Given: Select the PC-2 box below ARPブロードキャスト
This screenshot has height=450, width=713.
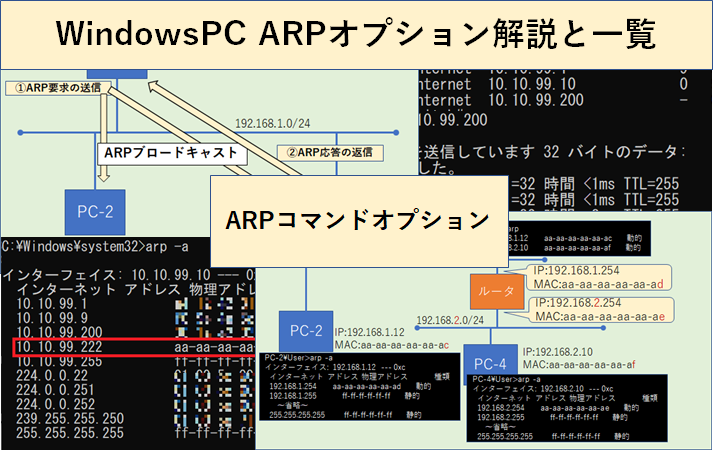Looking at the screenshot, I should [95, 212].
